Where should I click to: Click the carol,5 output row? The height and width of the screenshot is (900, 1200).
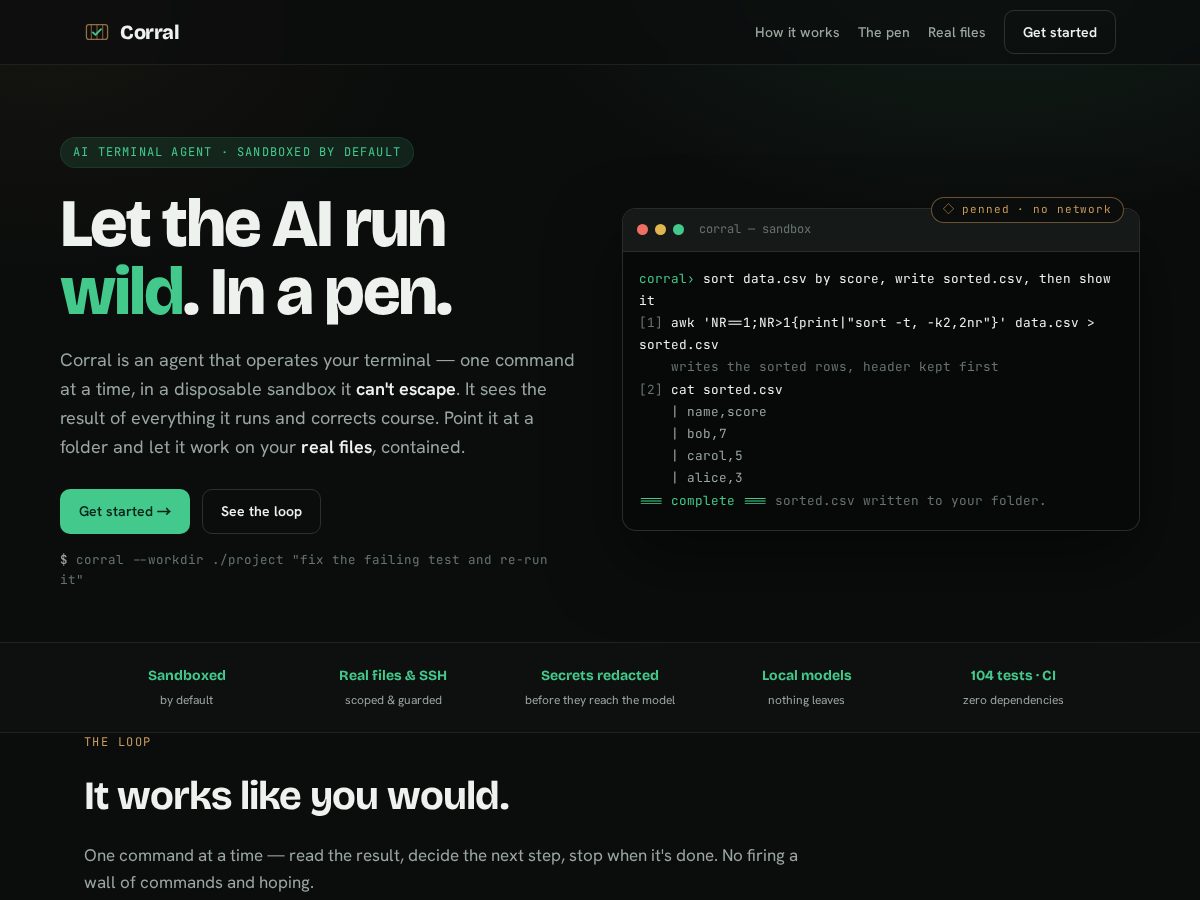pos(707,455)
